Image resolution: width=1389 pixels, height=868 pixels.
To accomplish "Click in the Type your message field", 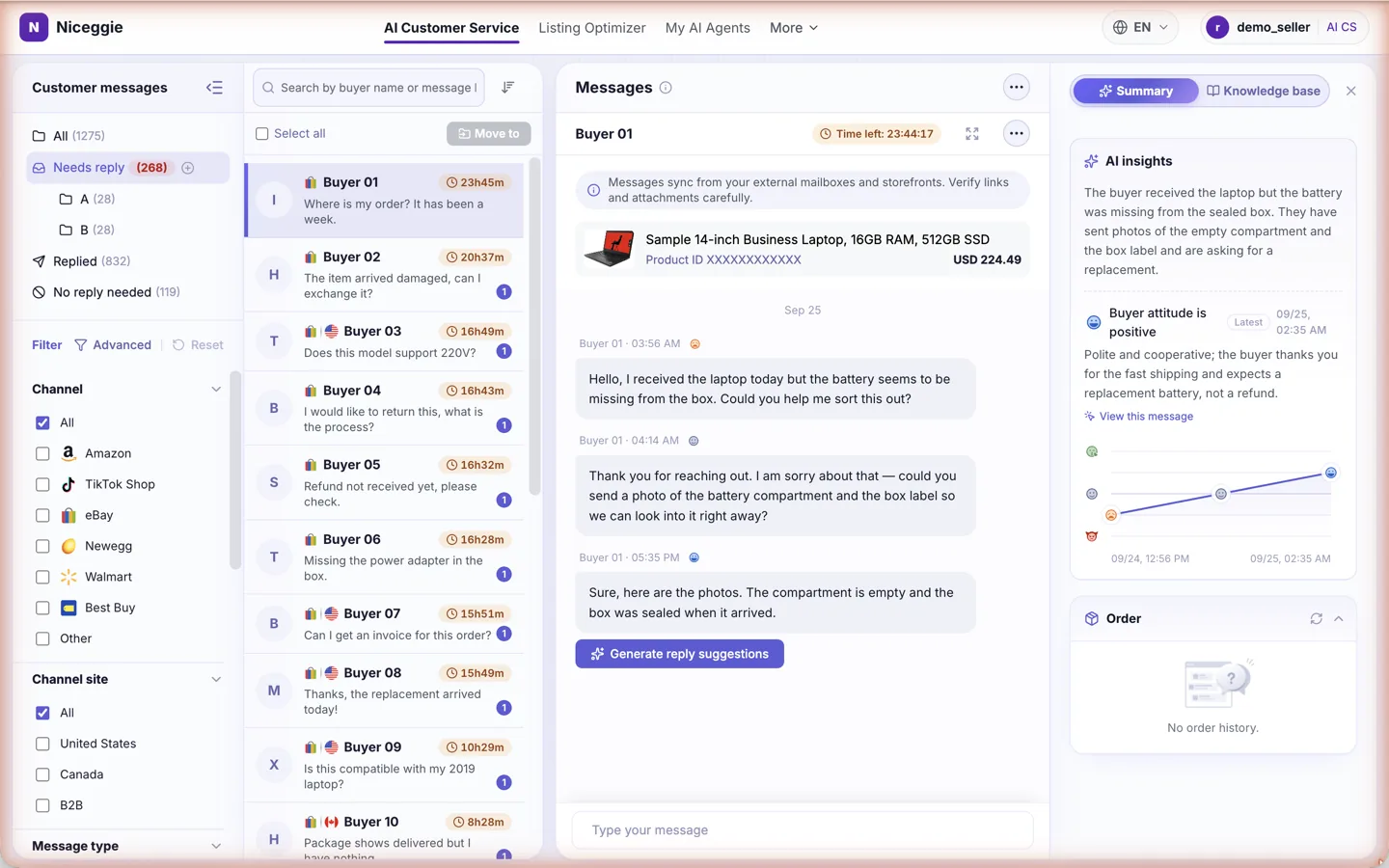I will tap(803, 830).
